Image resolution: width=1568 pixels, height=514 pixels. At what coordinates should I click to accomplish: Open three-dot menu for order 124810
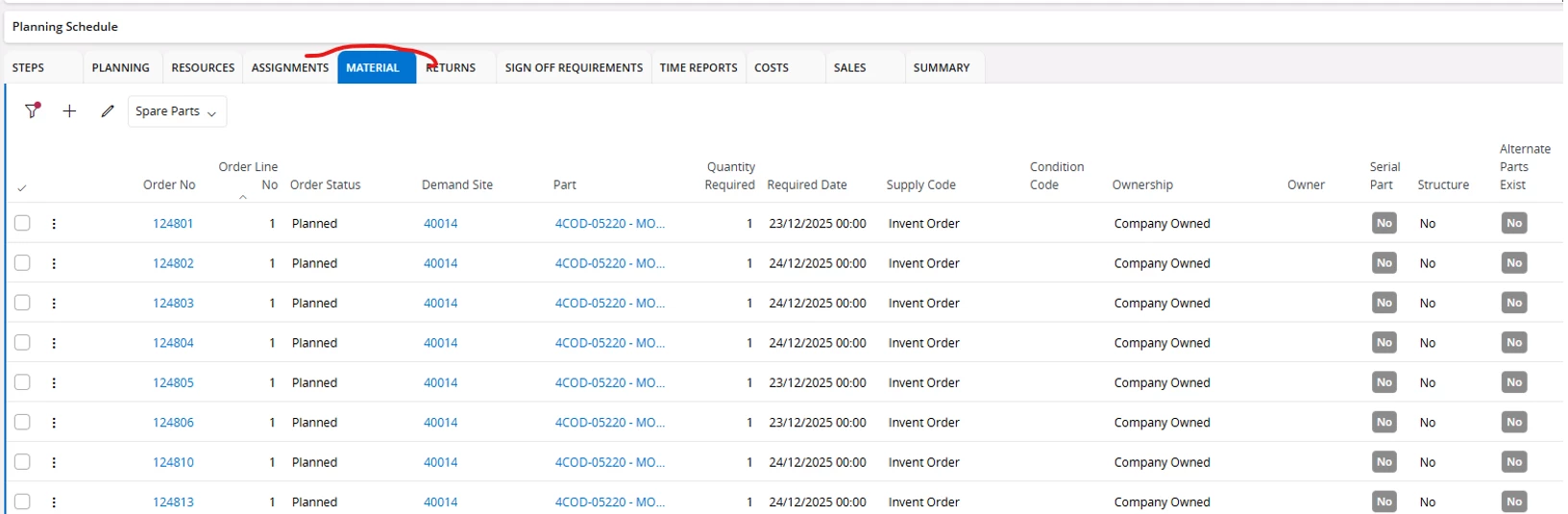click(54, 462)
